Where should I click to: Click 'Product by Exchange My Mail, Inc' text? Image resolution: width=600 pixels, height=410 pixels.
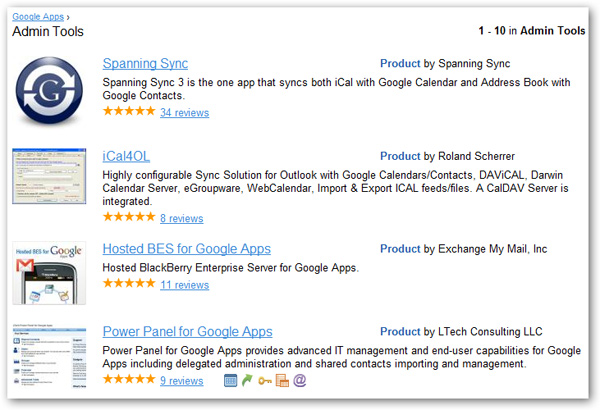tap(463, 249)
